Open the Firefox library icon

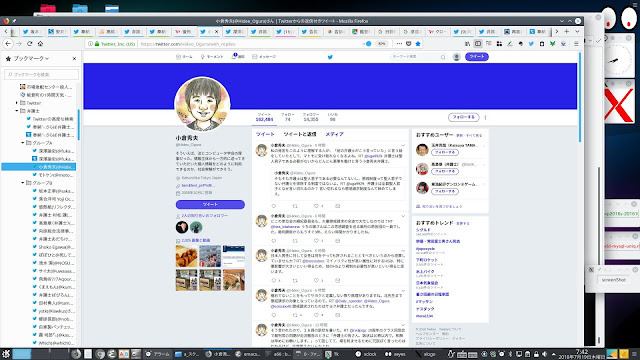click(467, 44)
